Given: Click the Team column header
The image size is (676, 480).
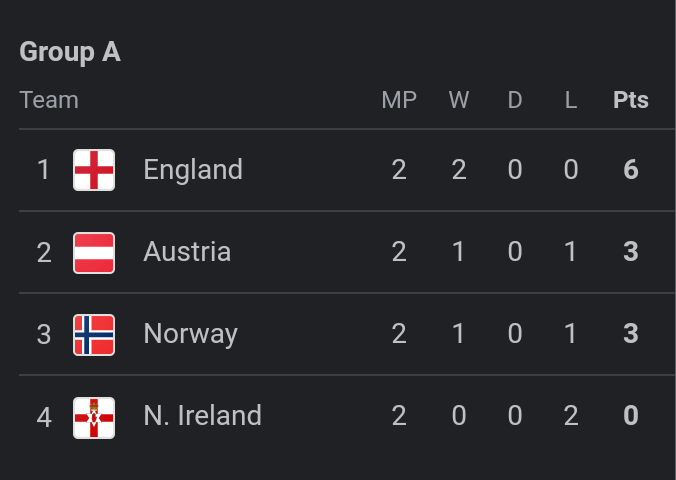Looking at the screenshot, I should pos(49,100).
